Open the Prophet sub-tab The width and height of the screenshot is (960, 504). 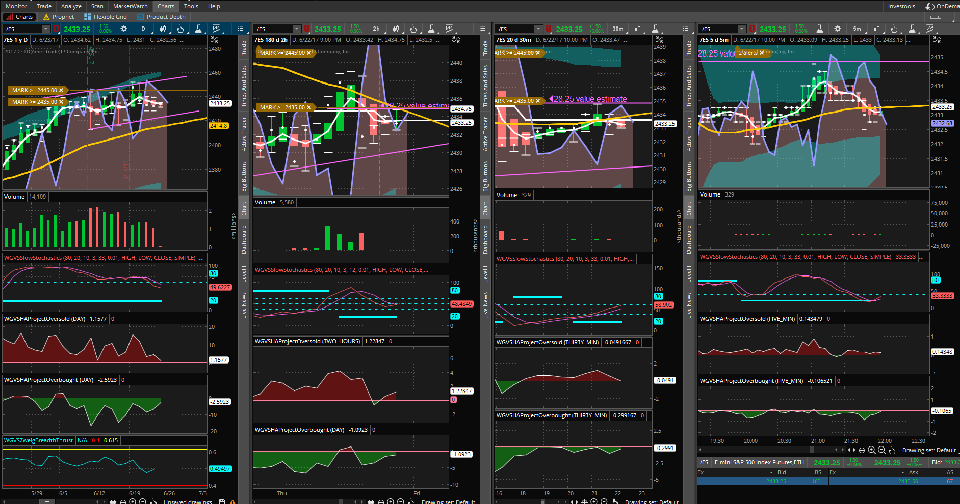point(59,17)
